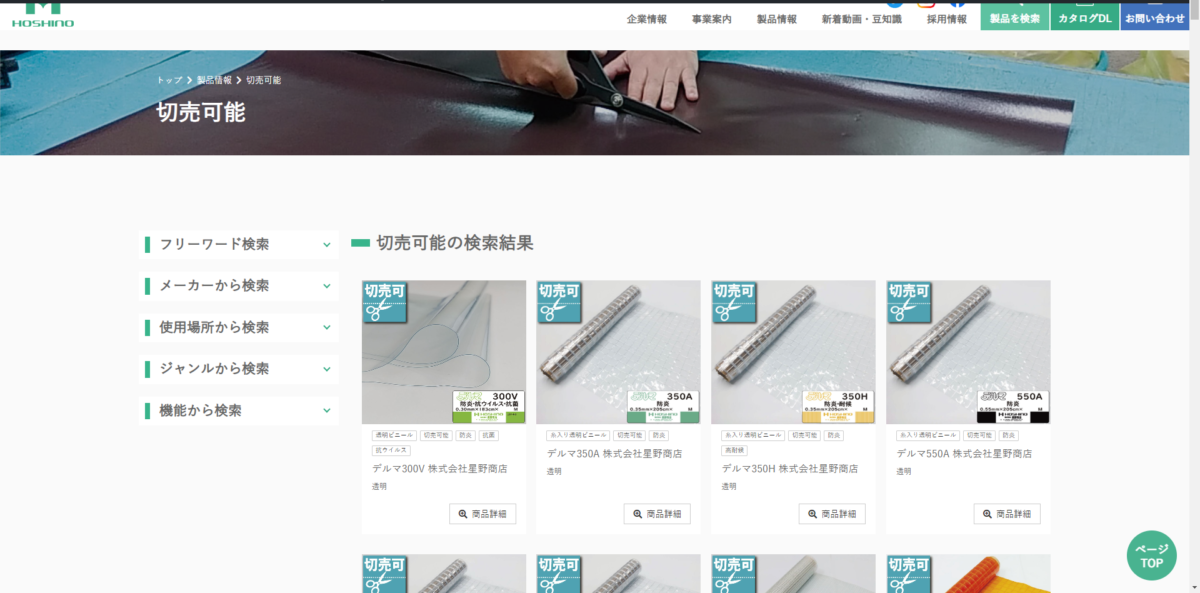Click the トップ breadcrumb link
This screenshot has height=593, width=1200.
pyautogui.click(x=169, y=80)
